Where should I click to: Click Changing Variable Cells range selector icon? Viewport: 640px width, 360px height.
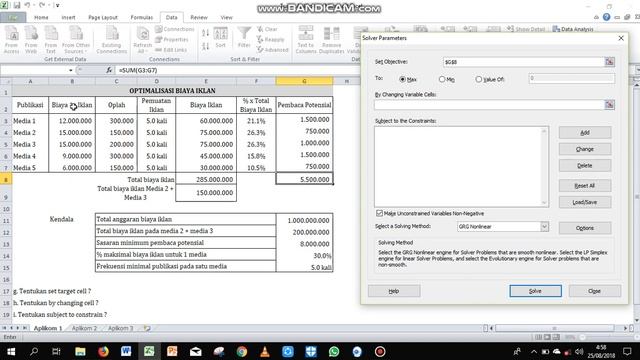click(609, 105)
